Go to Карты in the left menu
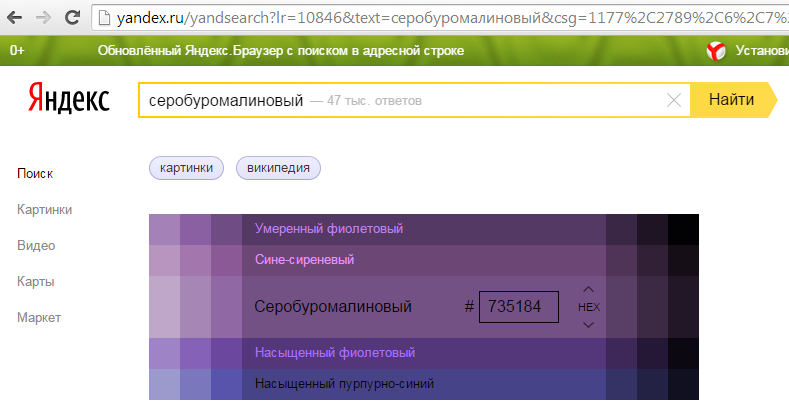 pyautogui.click(x=35, y=281)
